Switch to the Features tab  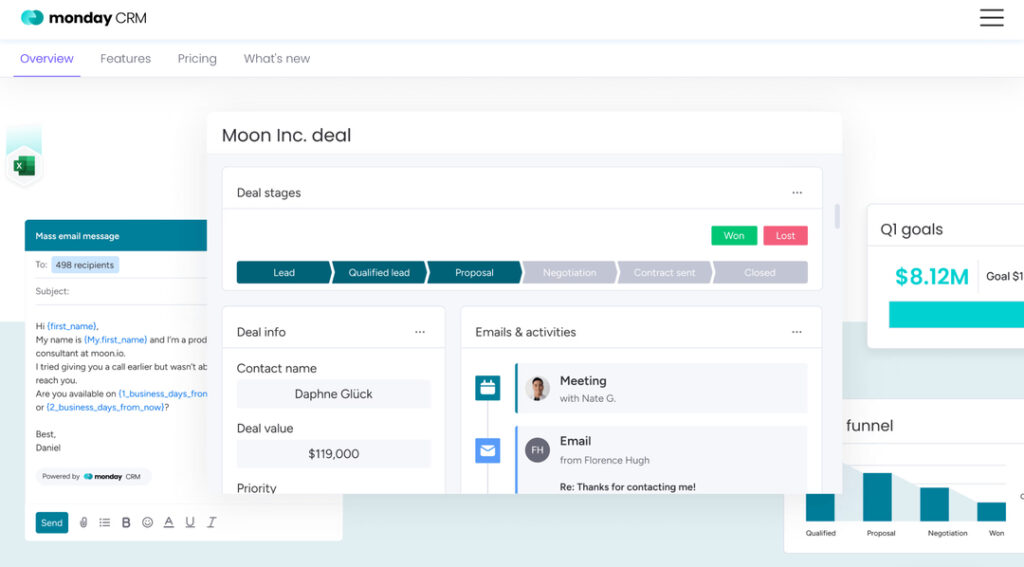tap(125, 59)
